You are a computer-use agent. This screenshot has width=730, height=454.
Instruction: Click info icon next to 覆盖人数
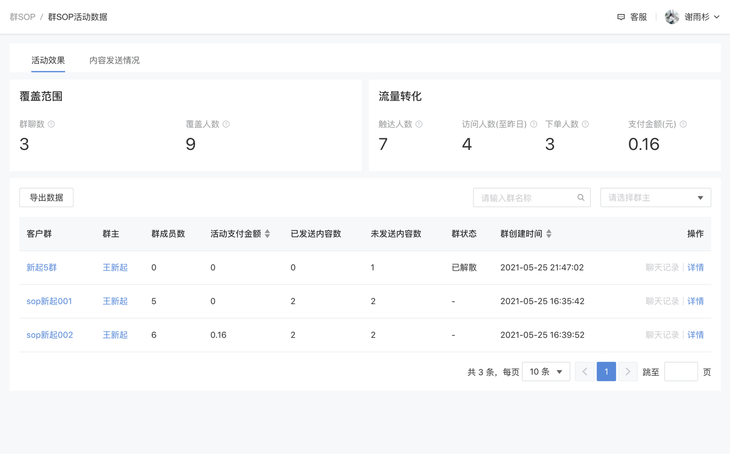point(226,124)
